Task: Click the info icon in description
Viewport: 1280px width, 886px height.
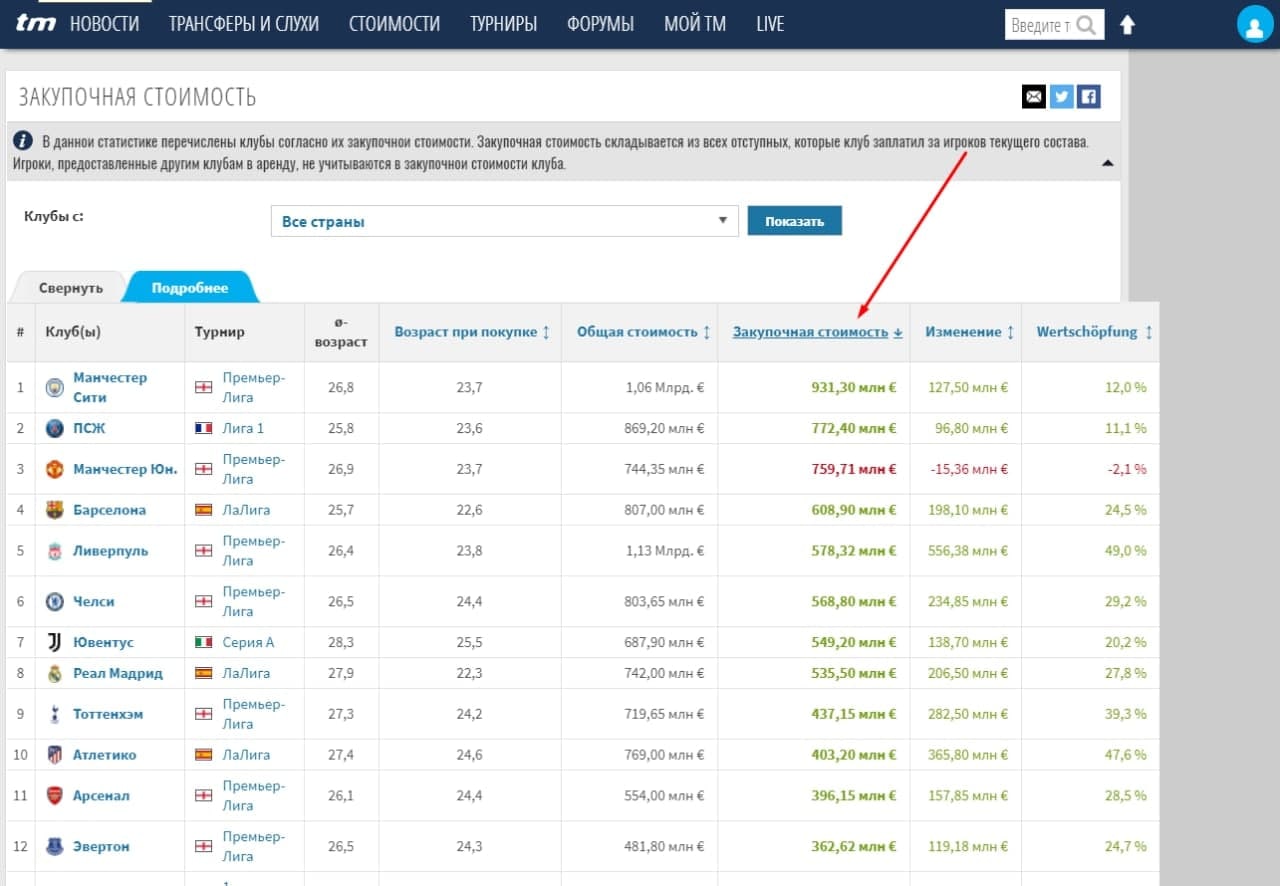Action: (x=23, y=141)
